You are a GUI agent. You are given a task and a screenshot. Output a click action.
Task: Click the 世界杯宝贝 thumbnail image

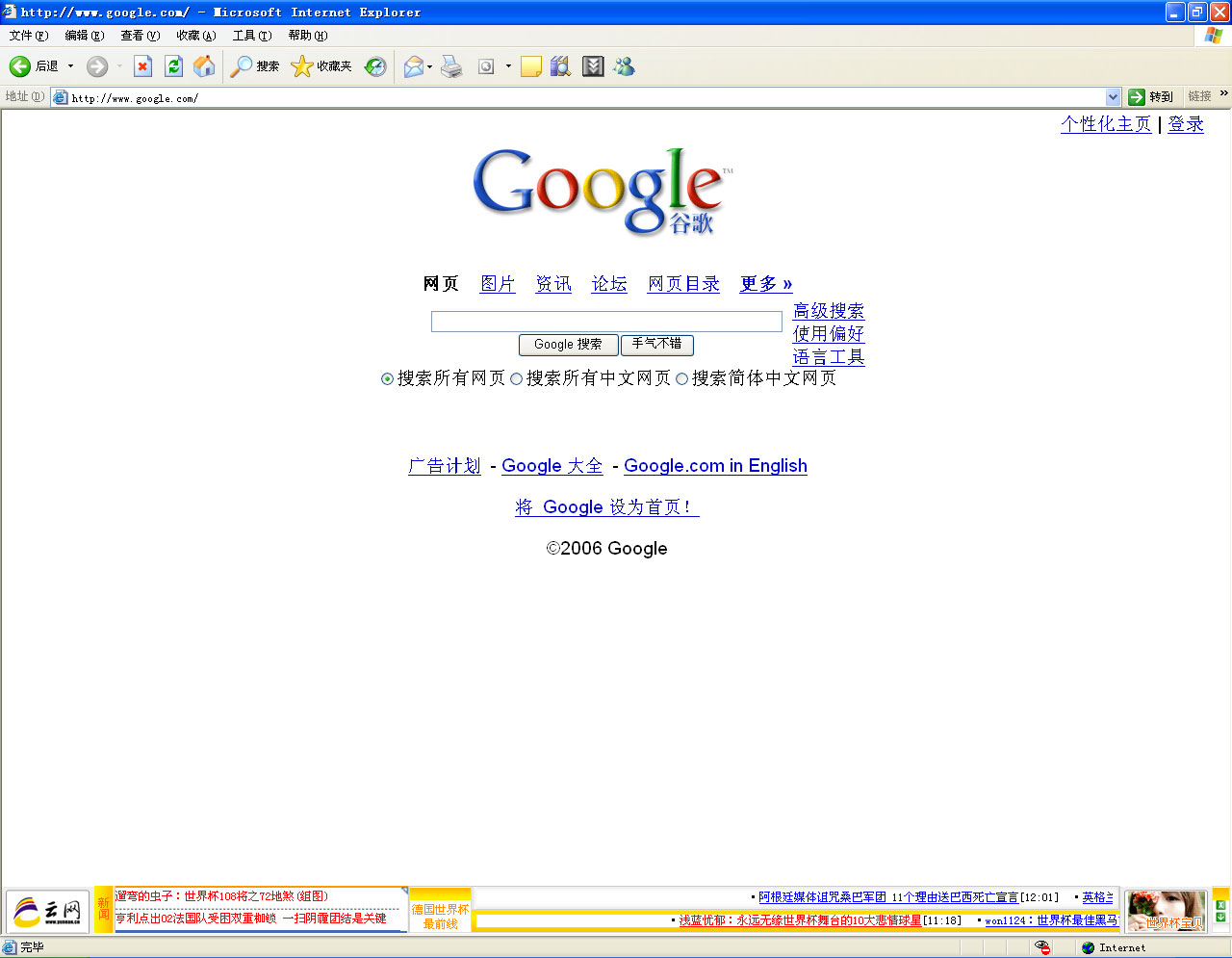pyautogui.click(x=1167, y=911)
